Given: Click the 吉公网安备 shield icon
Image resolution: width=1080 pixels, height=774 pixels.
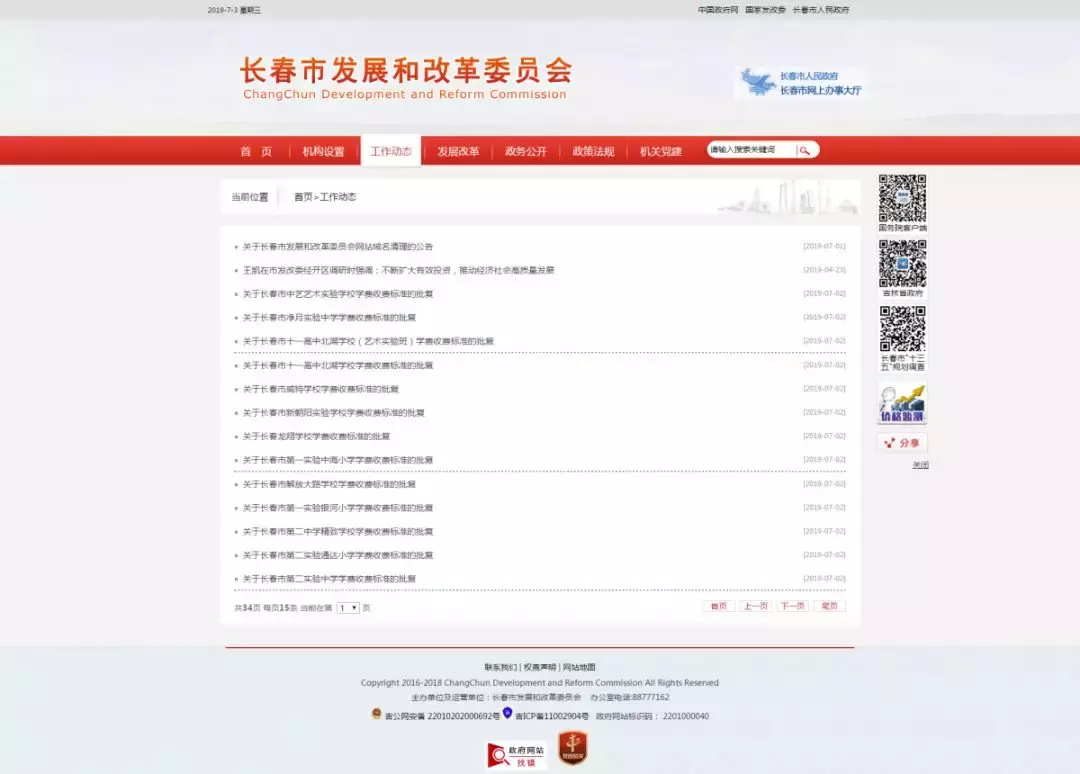Looking at the screenshot, I should 377,714.
